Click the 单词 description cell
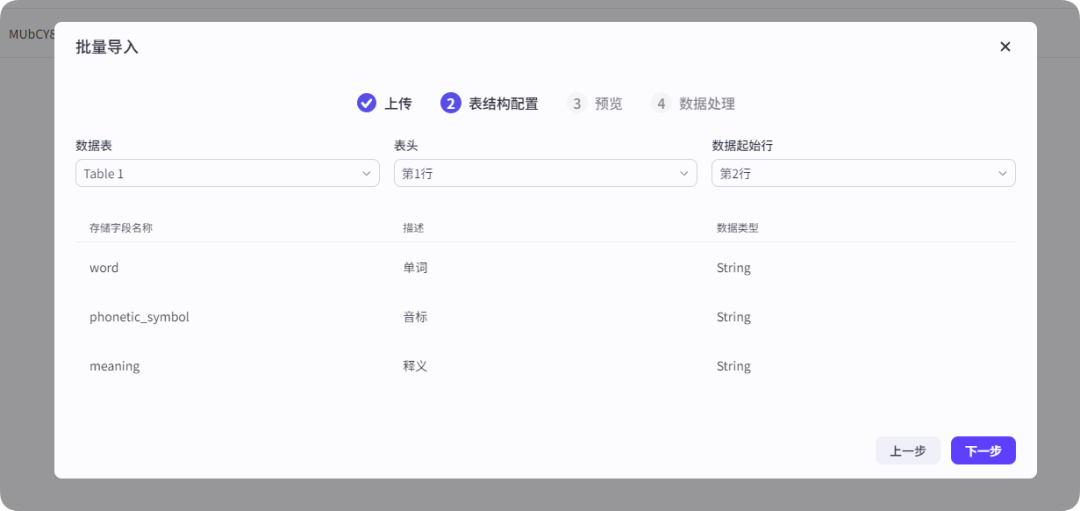Screen dimensions: 1080x511 (415, 268)
